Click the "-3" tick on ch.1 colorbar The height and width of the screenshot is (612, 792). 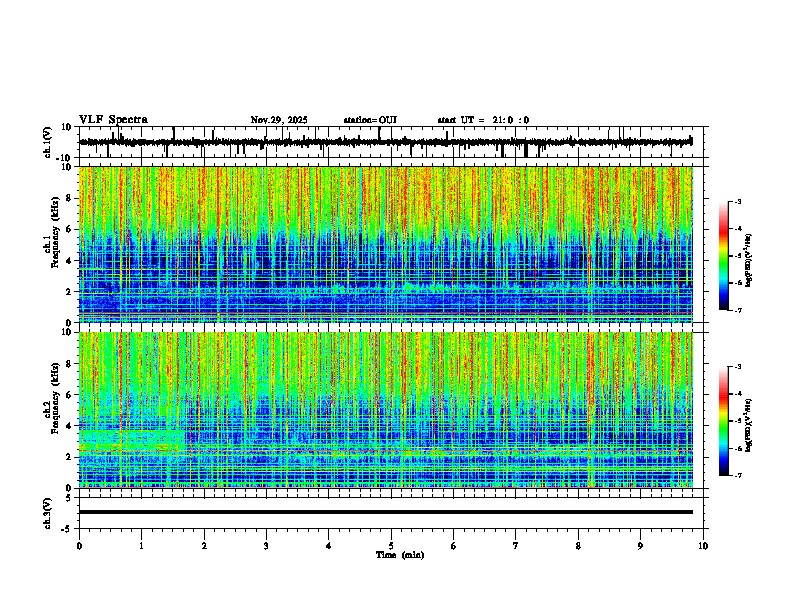point(737,202)
